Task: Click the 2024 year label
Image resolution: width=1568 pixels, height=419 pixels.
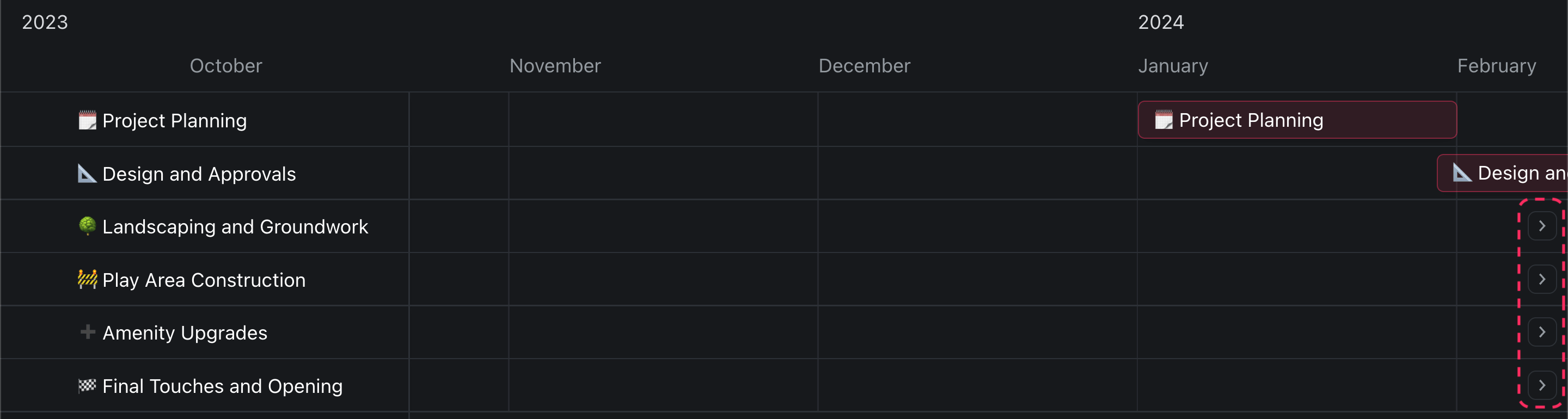Action: pyautogui.click(x=1161, y=22)
